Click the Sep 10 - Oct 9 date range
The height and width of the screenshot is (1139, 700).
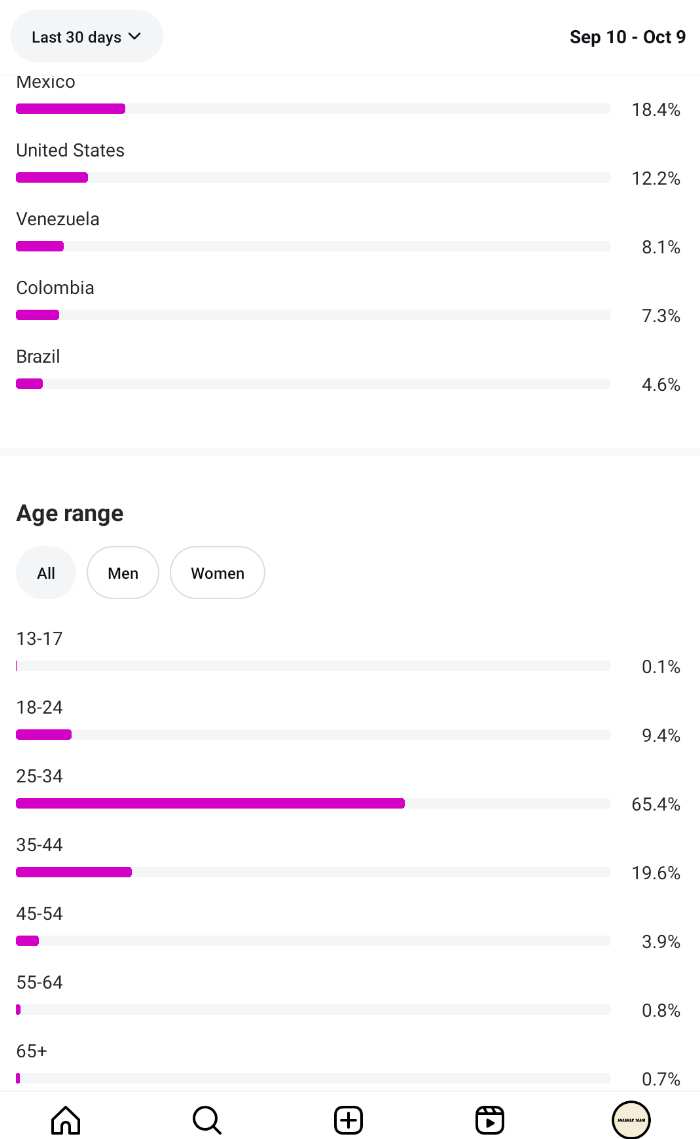pyautogui.click(x=627, y=37)
